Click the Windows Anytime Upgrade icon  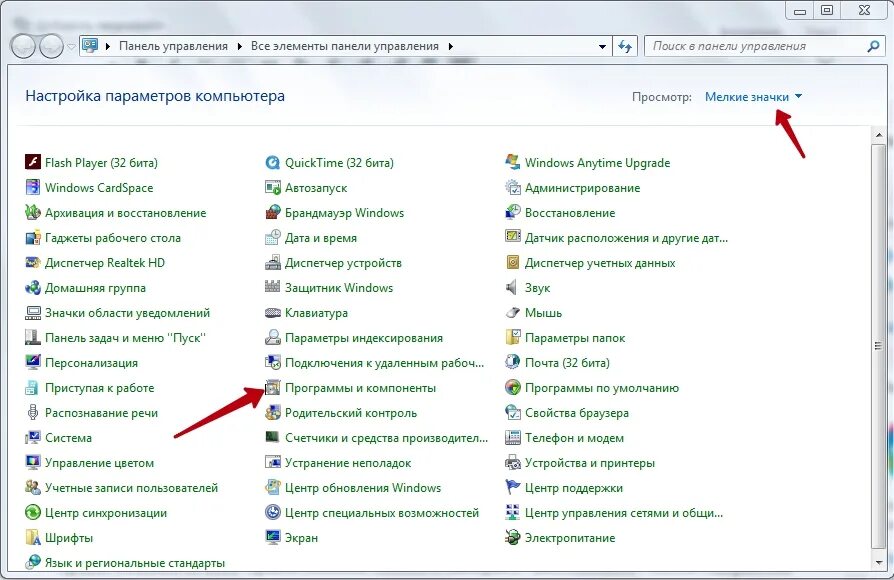coord(513,163)
